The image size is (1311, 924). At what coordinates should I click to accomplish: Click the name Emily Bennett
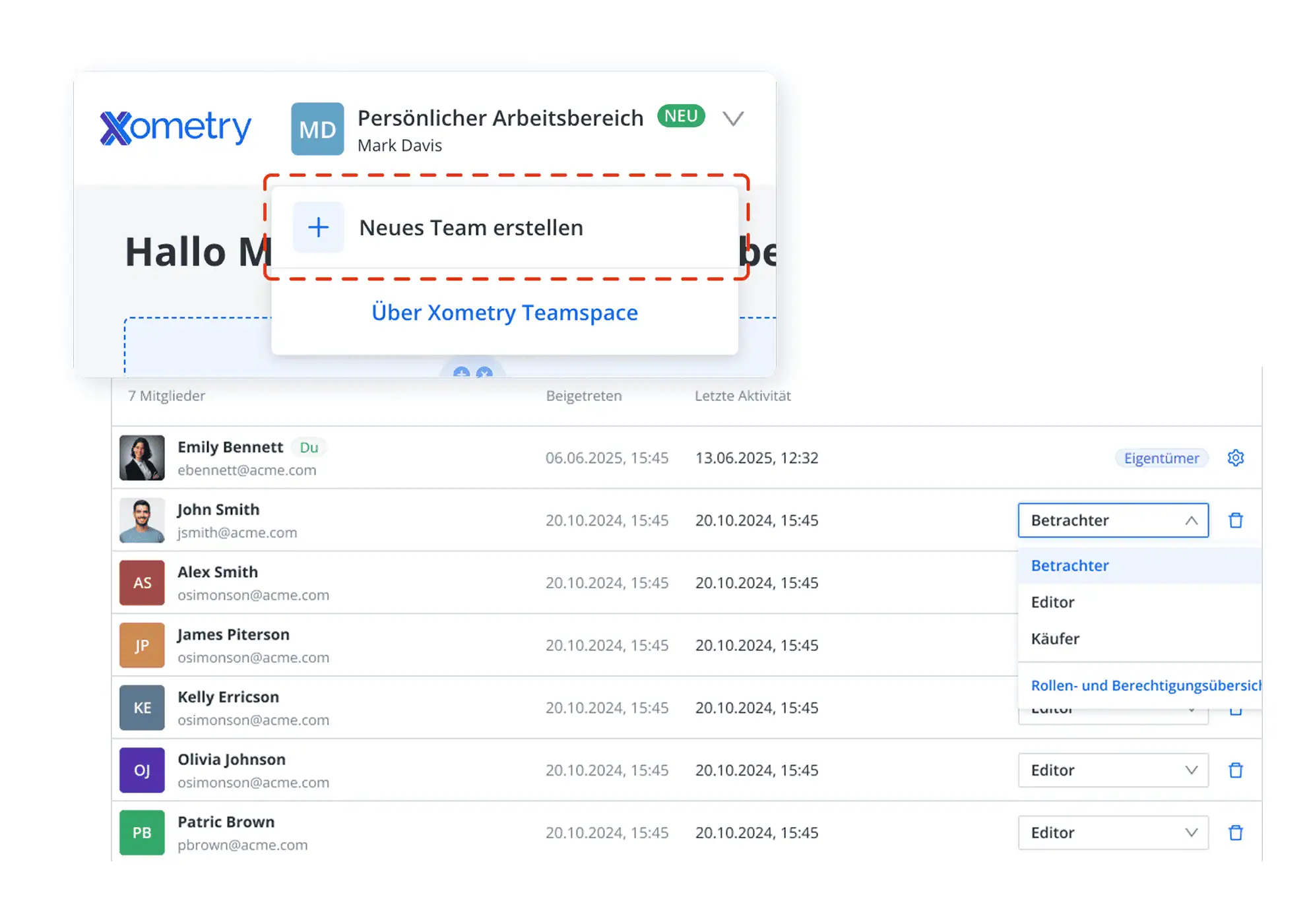point(230,447)
